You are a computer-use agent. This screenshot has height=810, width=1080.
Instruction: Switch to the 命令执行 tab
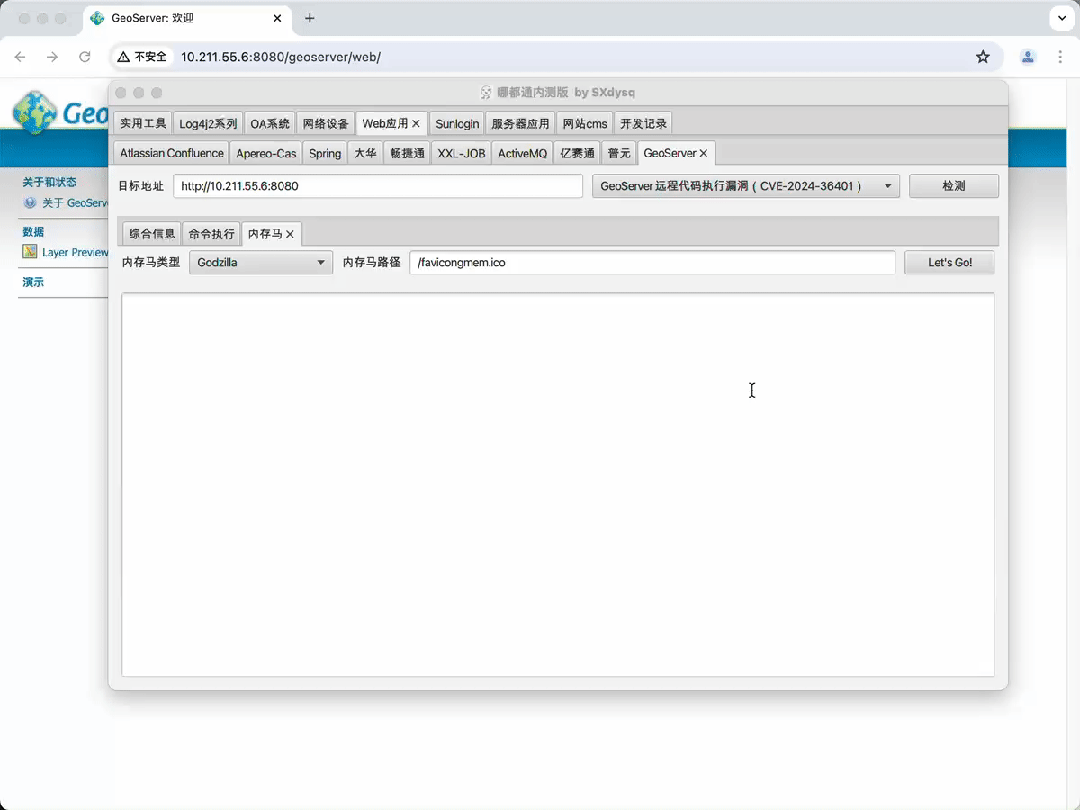pos(211,233)
